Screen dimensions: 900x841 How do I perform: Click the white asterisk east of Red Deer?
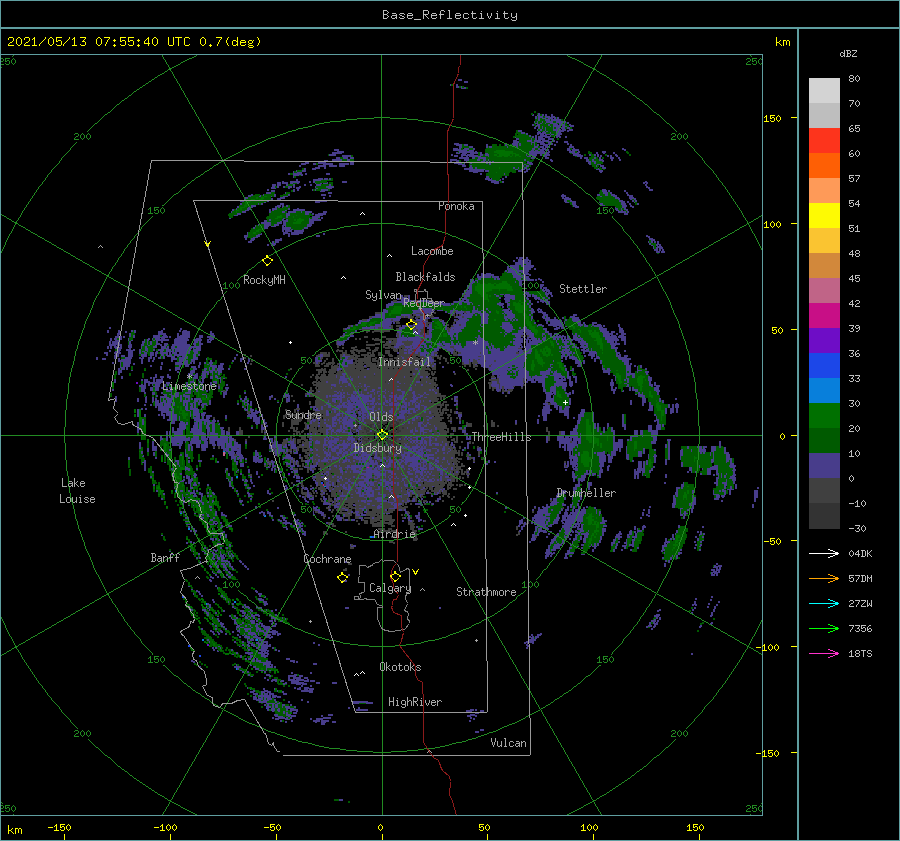(x=475, y=343)
